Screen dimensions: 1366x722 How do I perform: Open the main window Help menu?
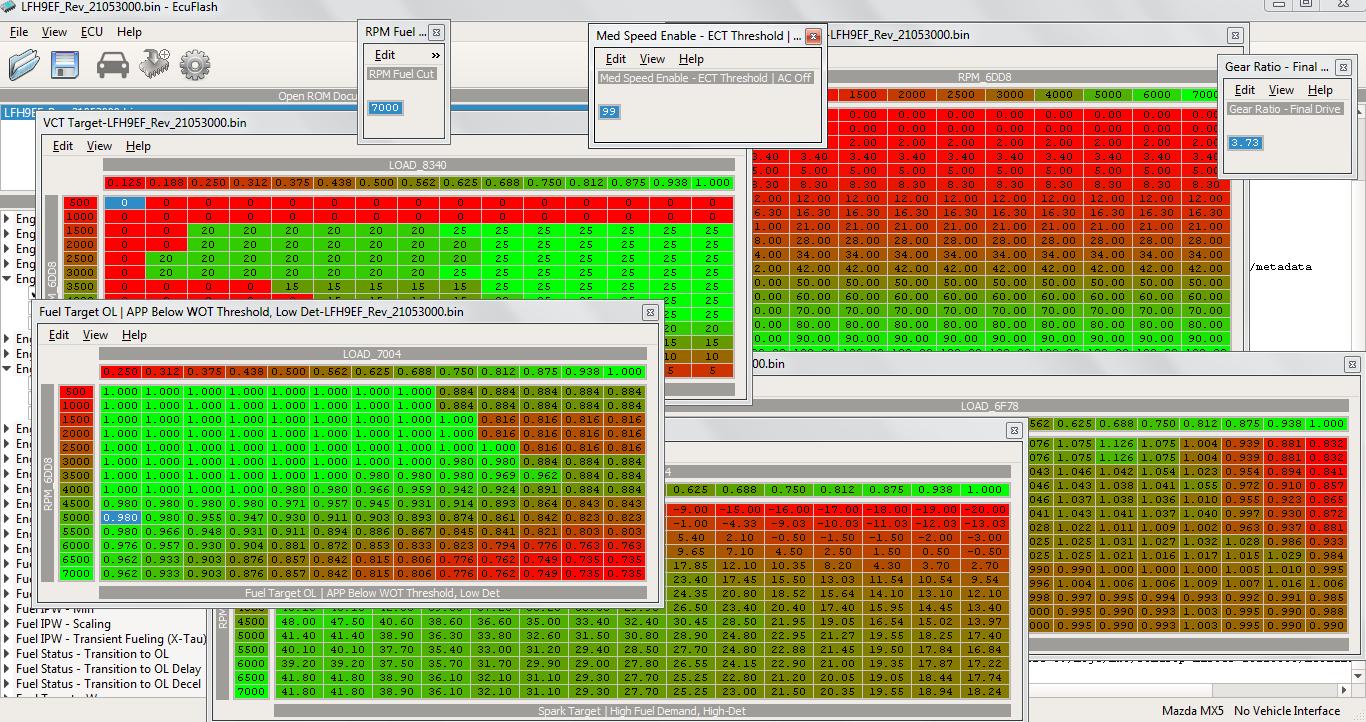129,32
